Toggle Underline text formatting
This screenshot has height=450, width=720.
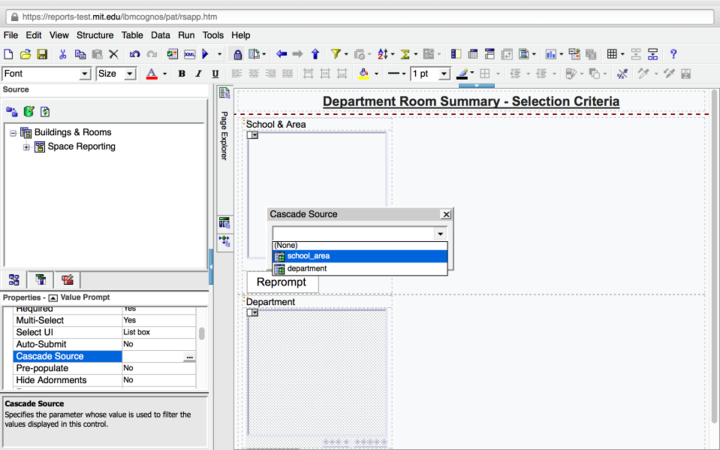click(215, 74)
